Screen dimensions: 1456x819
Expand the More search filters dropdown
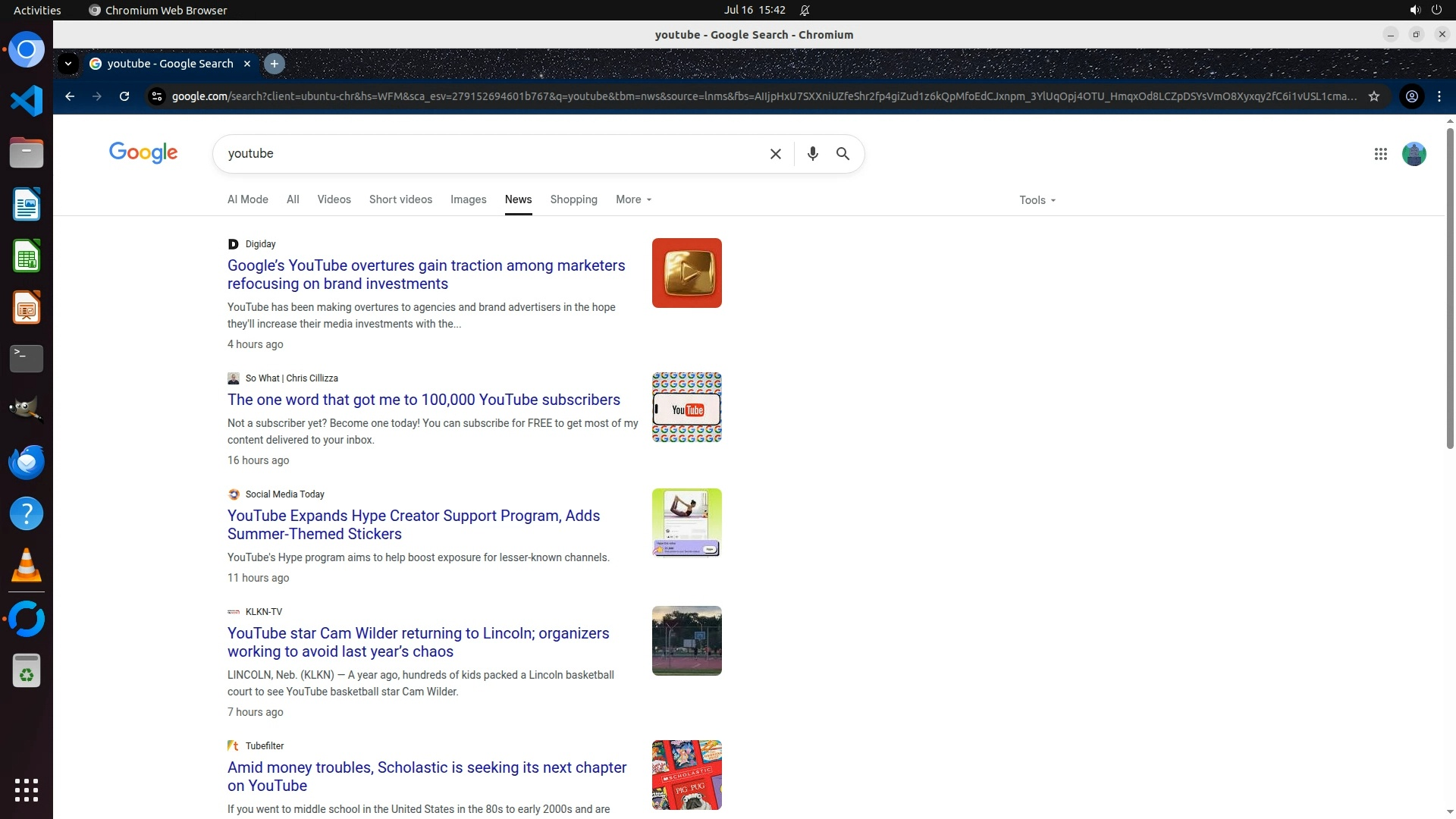[x=633, y=199]
